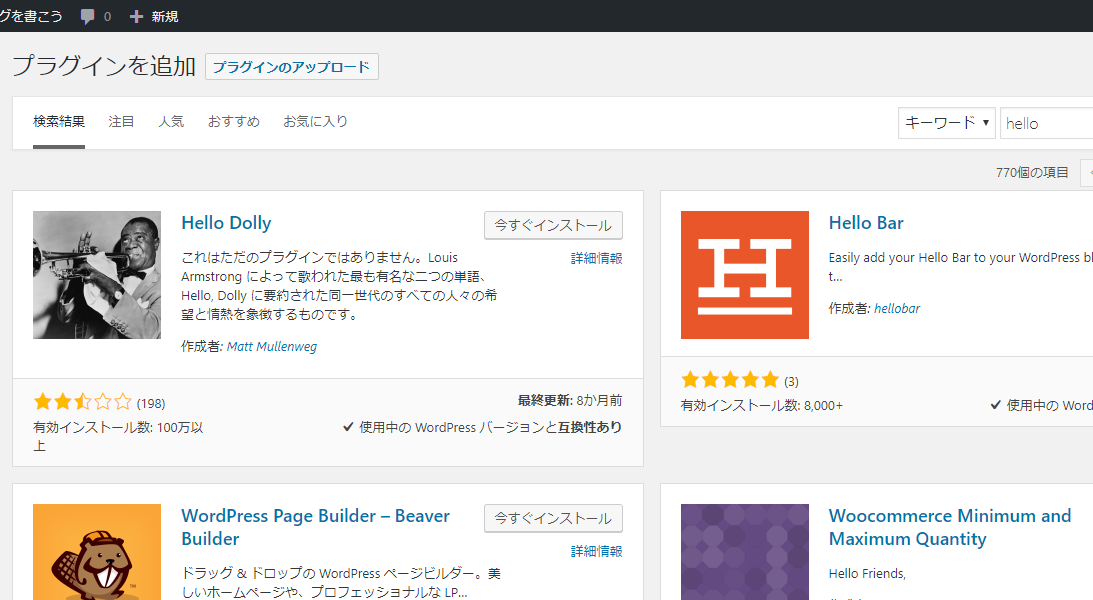The height and width of the screenshot is (600, 1093).
Task: Open the おすすめ tab
Action: click(x=233, y=121)
